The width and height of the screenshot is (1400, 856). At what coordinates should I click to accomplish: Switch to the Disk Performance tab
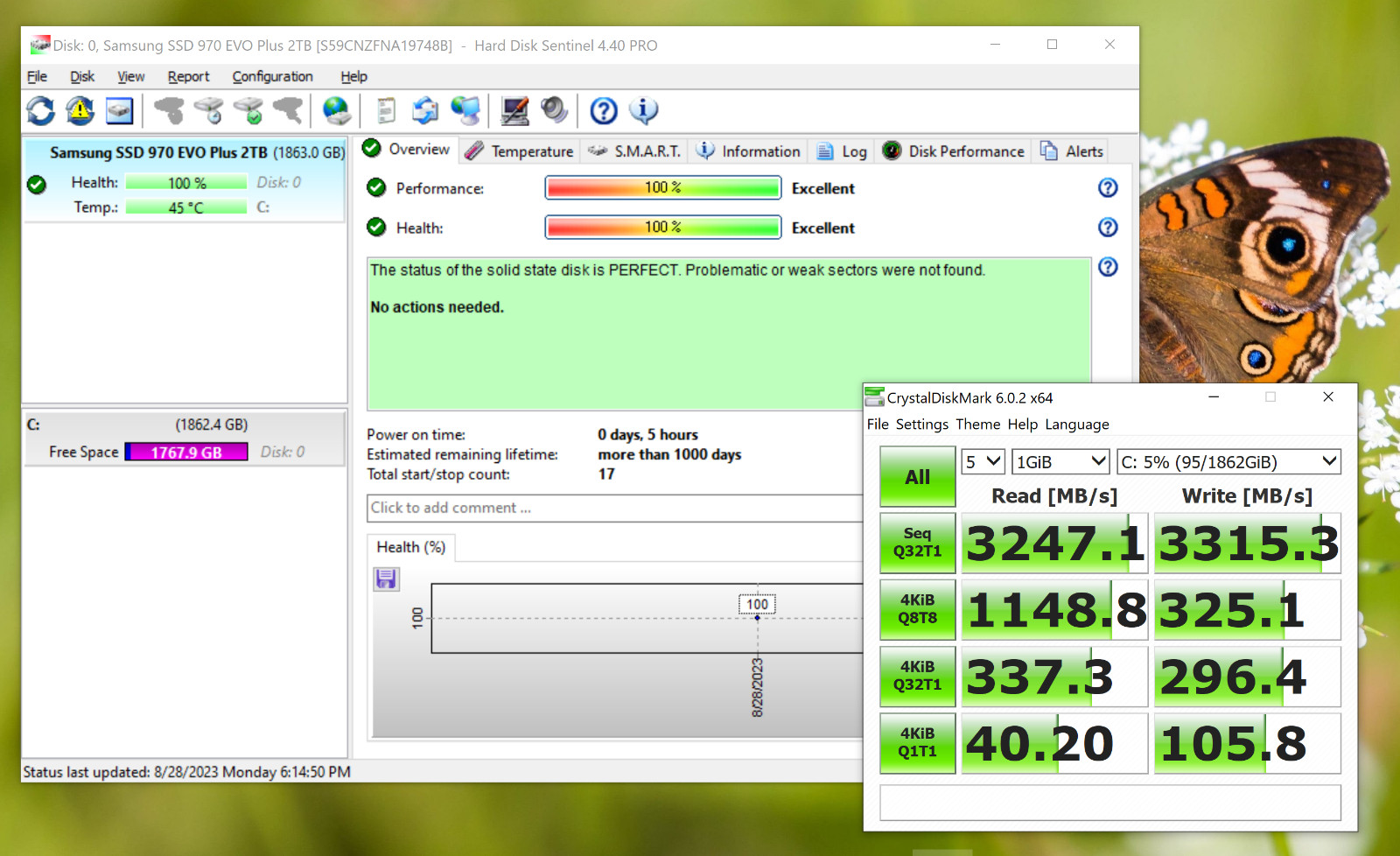pyautogui.click(x=953, y=151)
